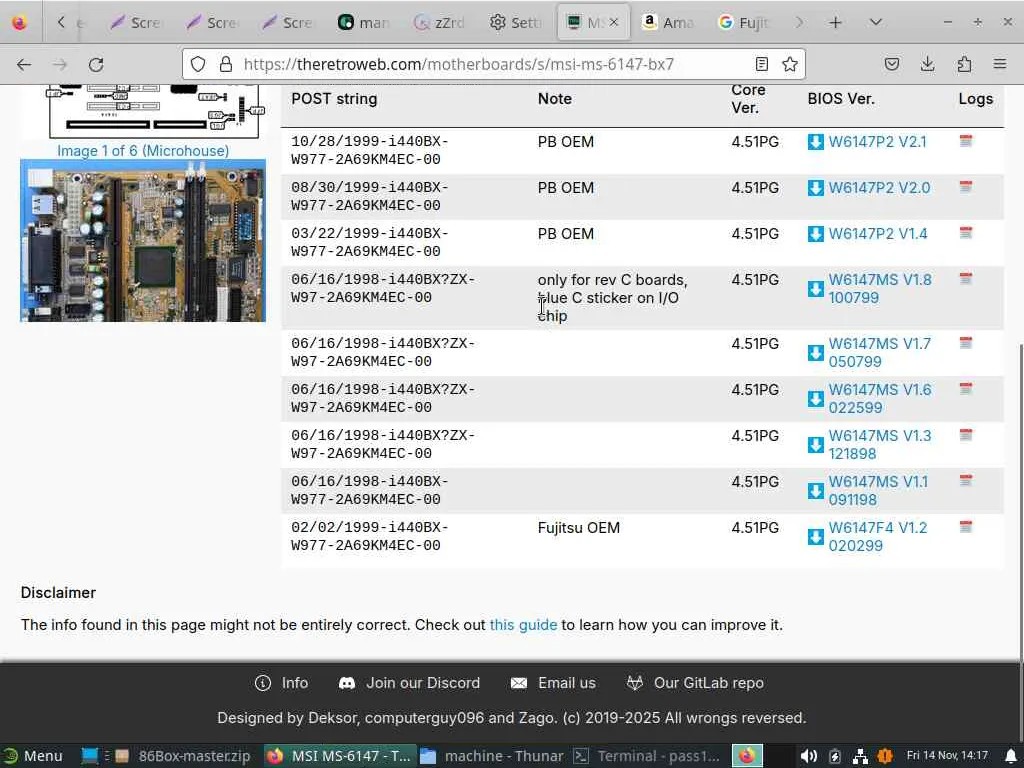1024x768 pixels.
Task: Open log icon in W6147P2 V1.4 row
Action: pyautogui.click(x=966, y=232)
